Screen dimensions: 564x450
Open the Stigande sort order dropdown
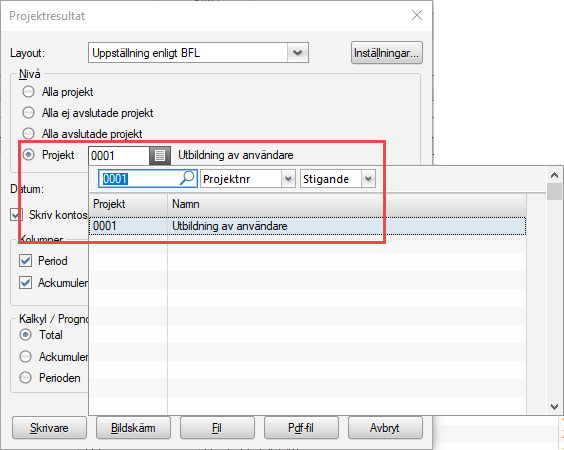click(368, 179)
